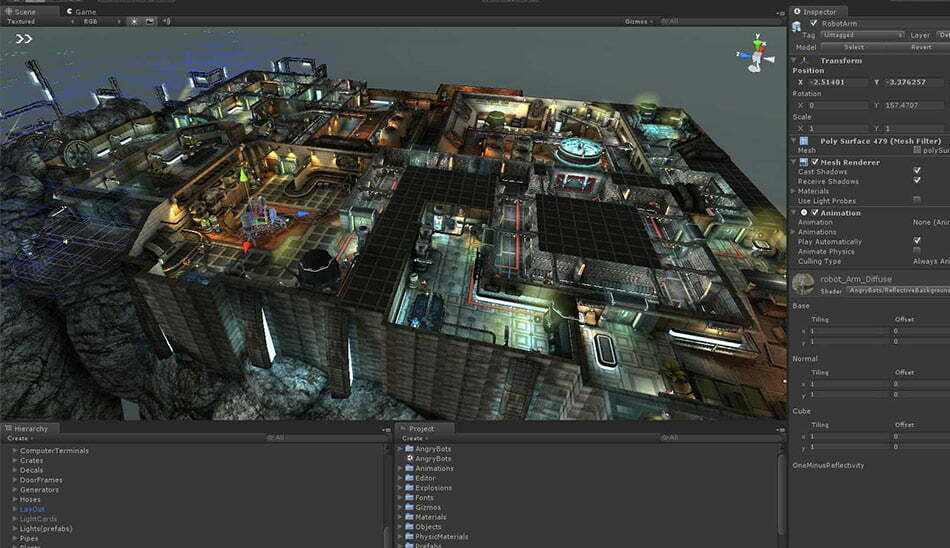
Task: Click the Model Select button
Action: pyautogui.click(x=854, y=47)
